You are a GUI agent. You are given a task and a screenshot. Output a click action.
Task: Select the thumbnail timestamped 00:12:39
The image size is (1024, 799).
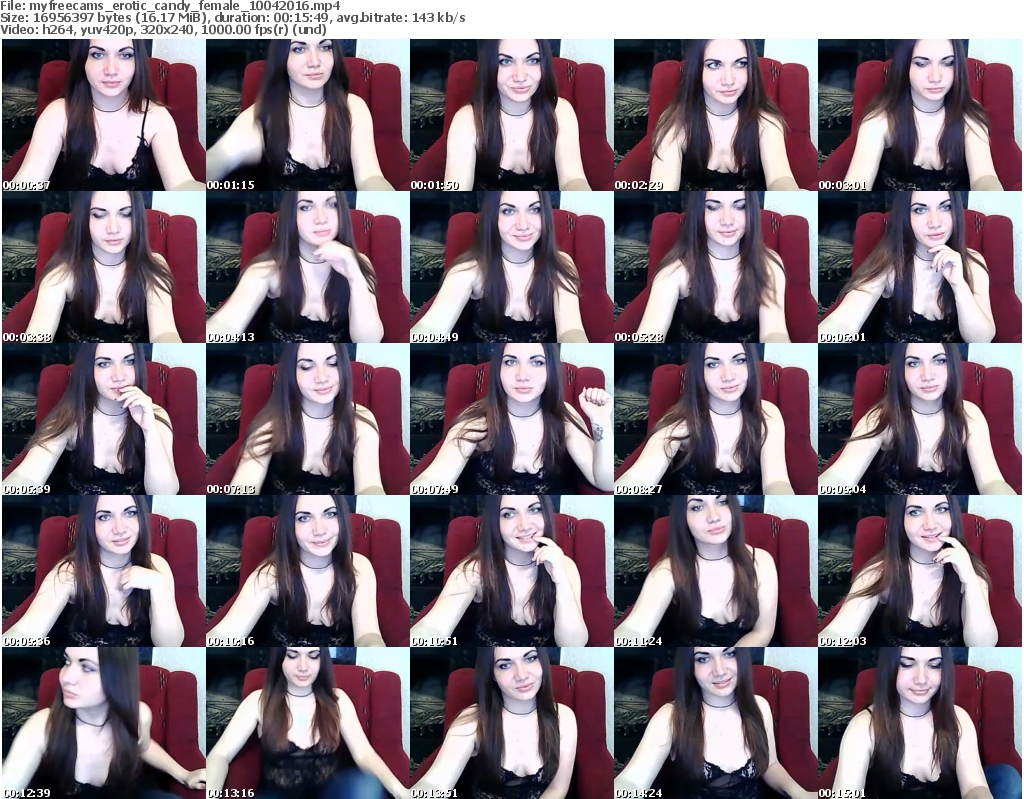click(104, 723)
